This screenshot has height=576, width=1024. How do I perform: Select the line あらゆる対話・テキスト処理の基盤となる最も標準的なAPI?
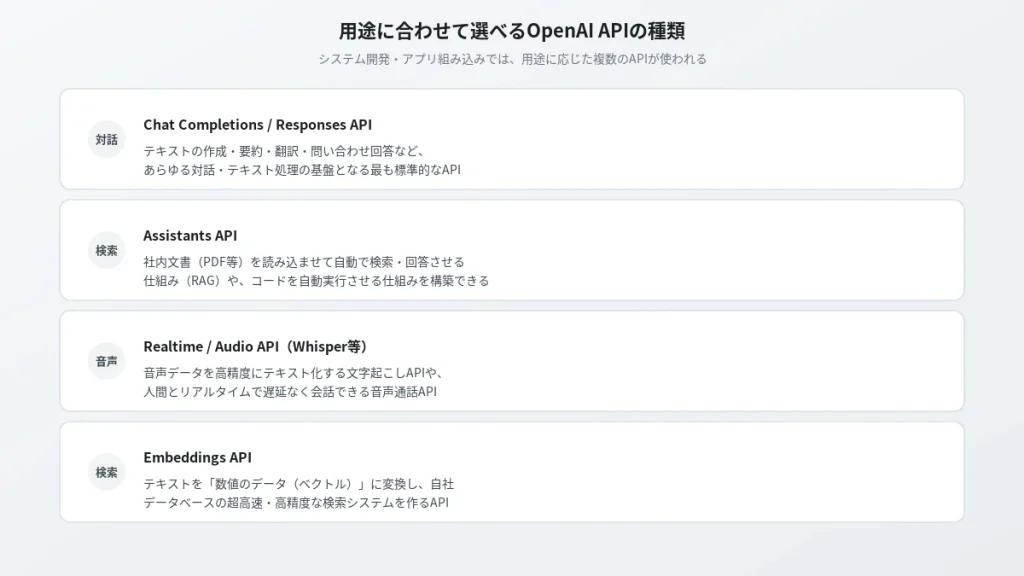point(302,170)
